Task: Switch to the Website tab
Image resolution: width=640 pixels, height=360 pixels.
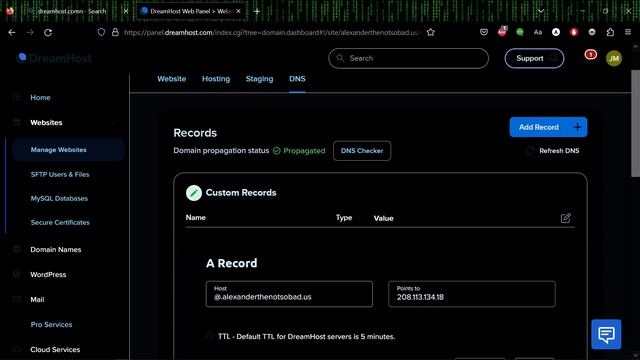Action: [171, 79]
